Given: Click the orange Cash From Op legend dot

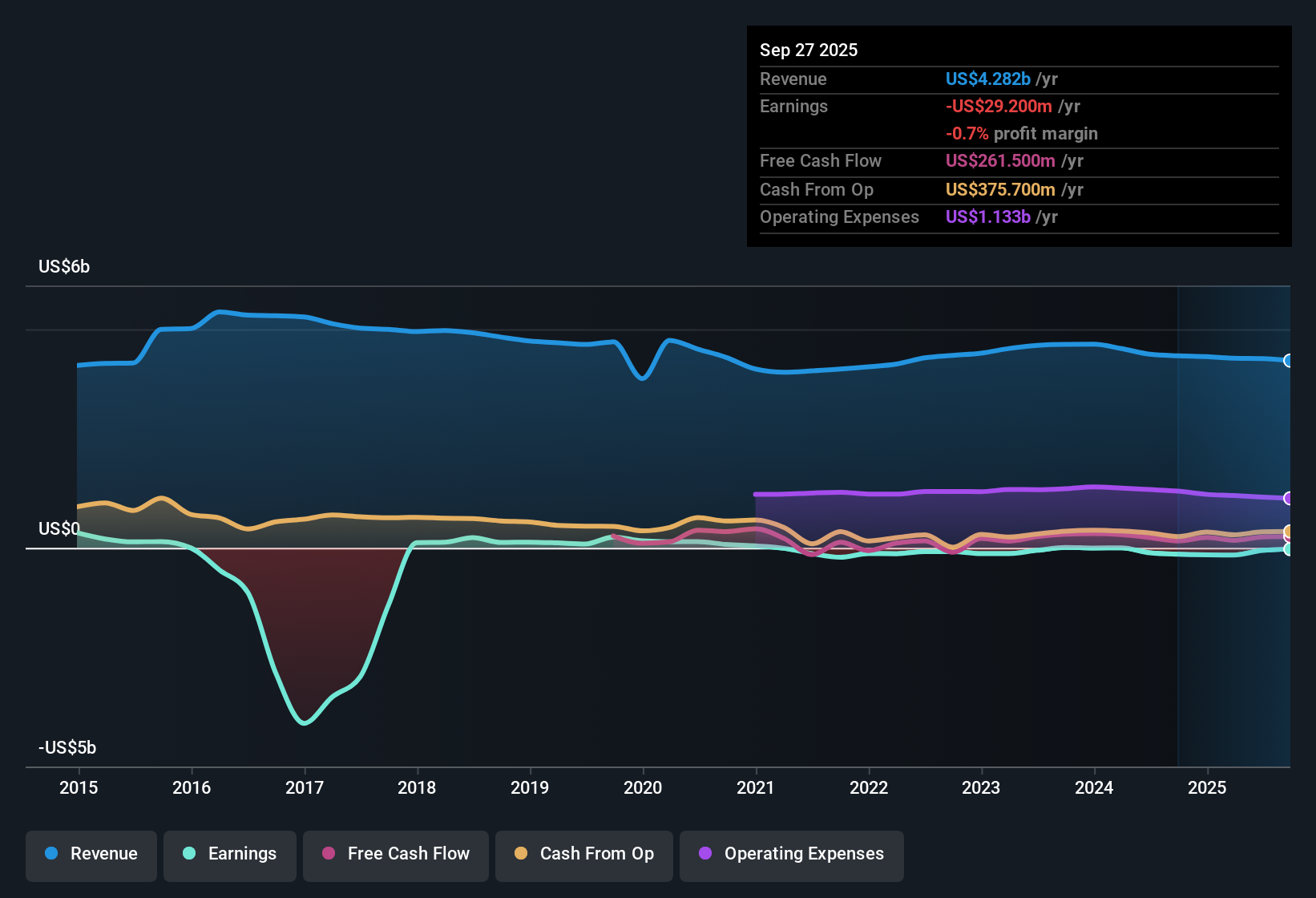Looking at the screenshot, I should pyautogui.click(x=520, y=854).
